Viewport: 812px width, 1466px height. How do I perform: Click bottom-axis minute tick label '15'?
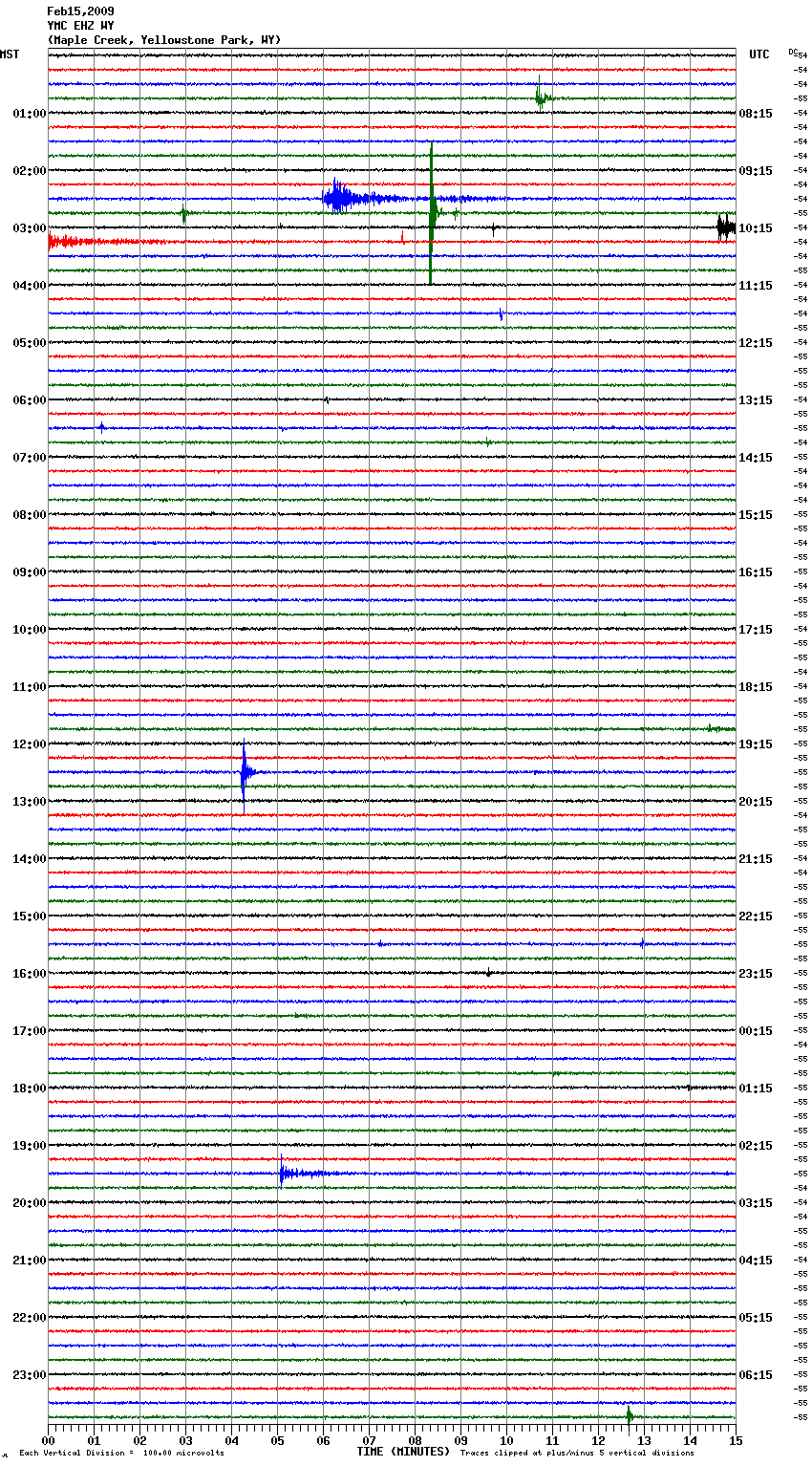click(736, 1441)
